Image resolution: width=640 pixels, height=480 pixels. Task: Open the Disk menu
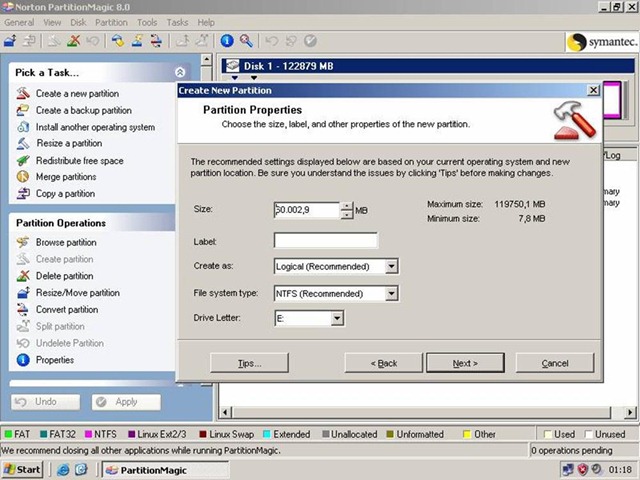78,22
